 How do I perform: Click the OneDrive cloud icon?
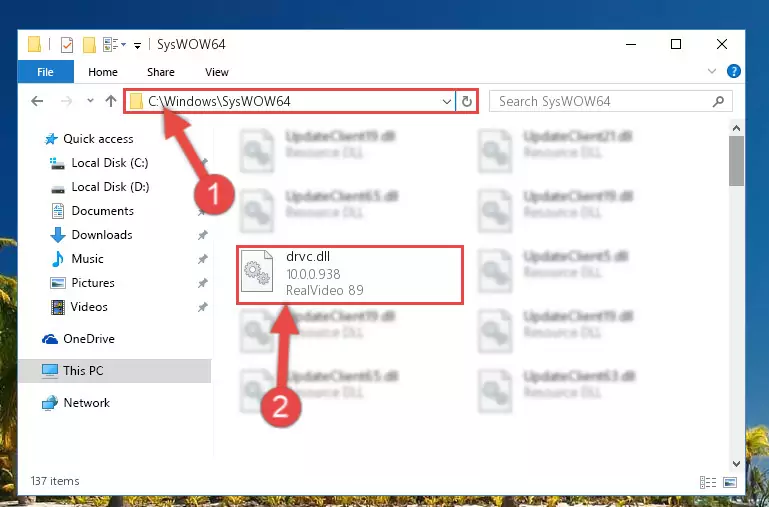point(50,339)
